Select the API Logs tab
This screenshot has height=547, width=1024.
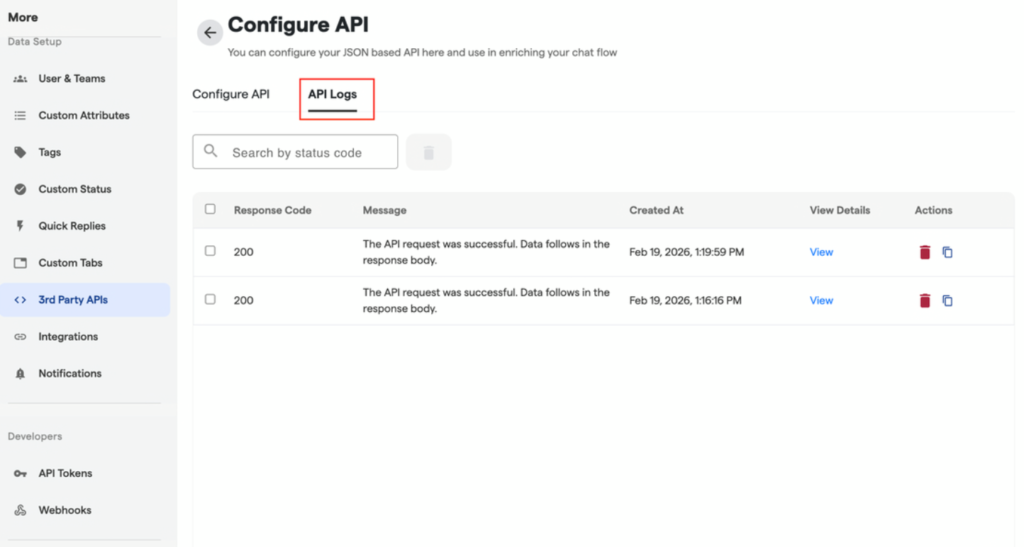(332, 94)
